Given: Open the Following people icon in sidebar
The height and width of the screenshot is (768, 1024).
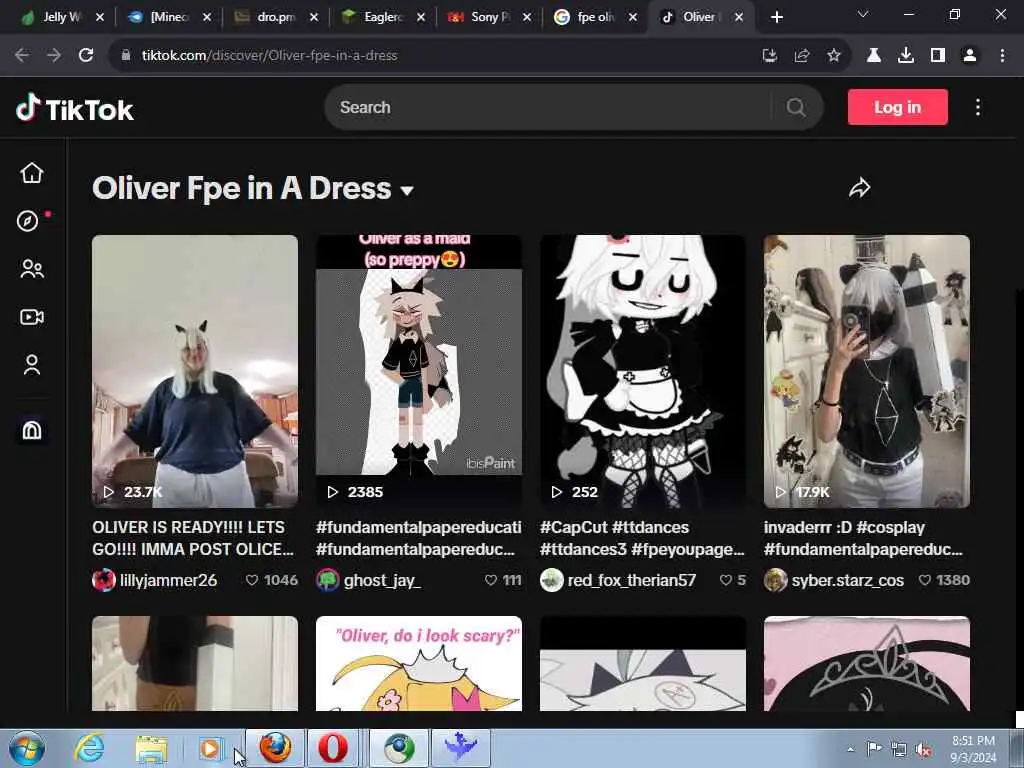Looking at the screenshot, I should [31, 269].
